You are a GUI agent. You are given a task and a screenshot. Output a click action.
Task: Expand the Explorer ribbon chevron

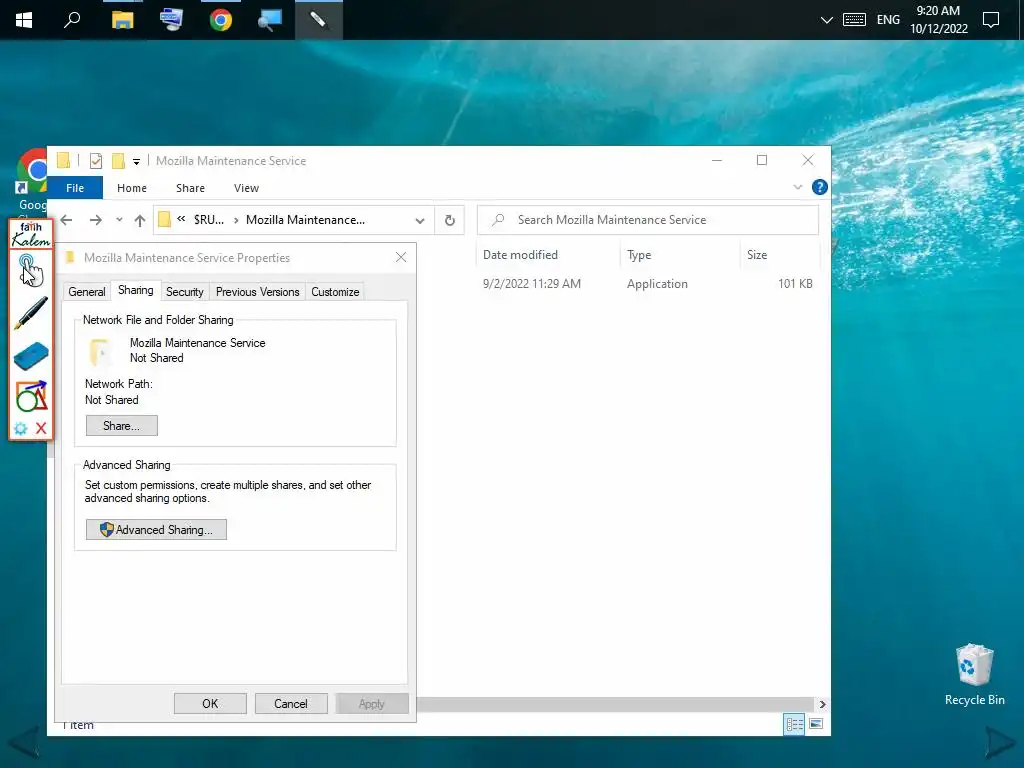pos(797,187)
